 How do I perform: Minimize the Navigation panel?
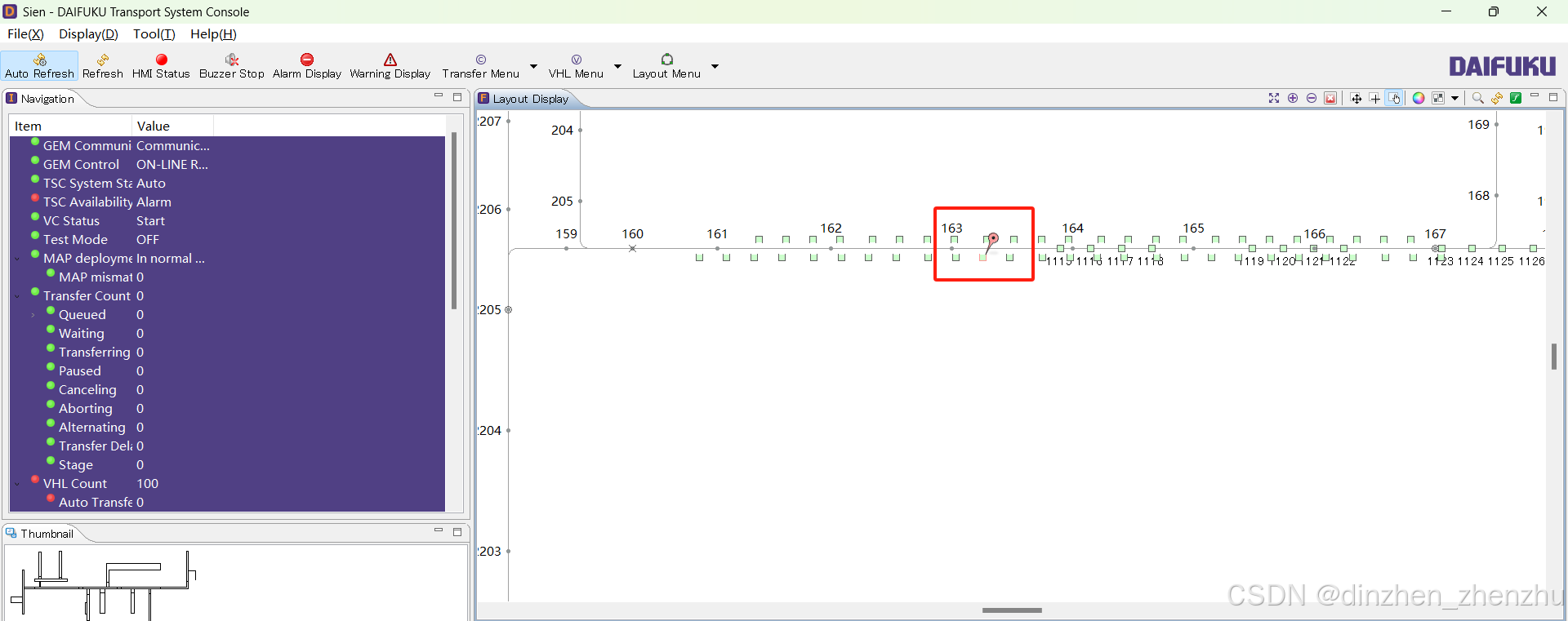coord(439,96)
